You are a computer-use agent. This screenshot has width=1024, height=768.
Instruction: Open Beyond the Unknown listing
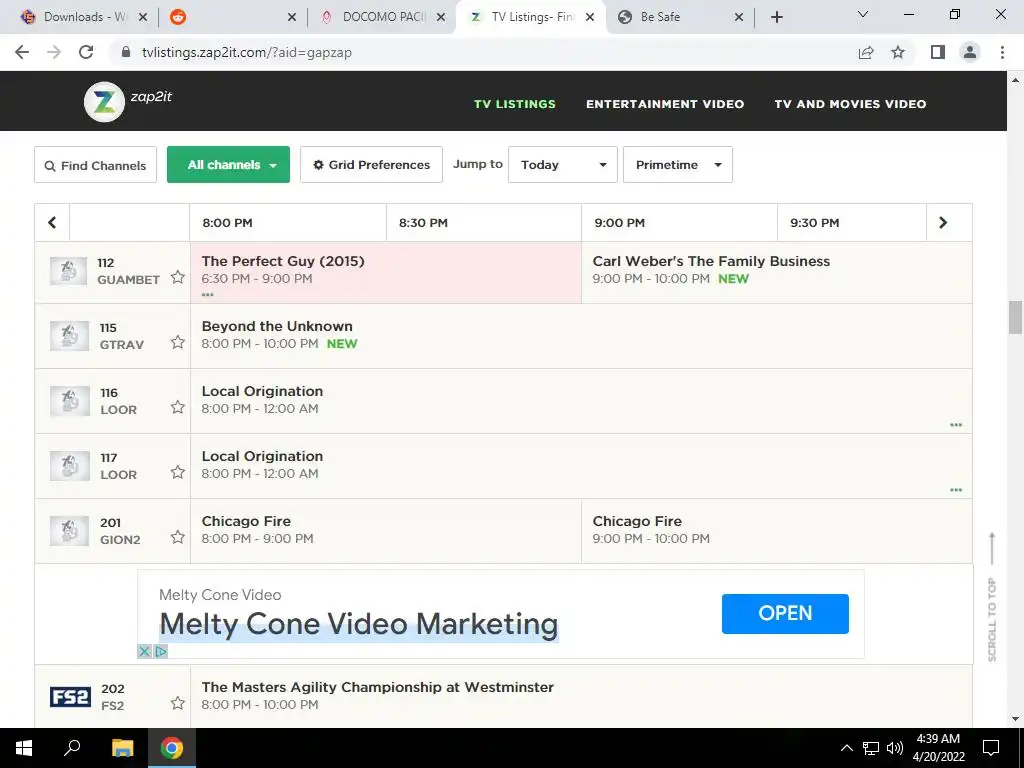pyautogui.click(x=581, y=336)
